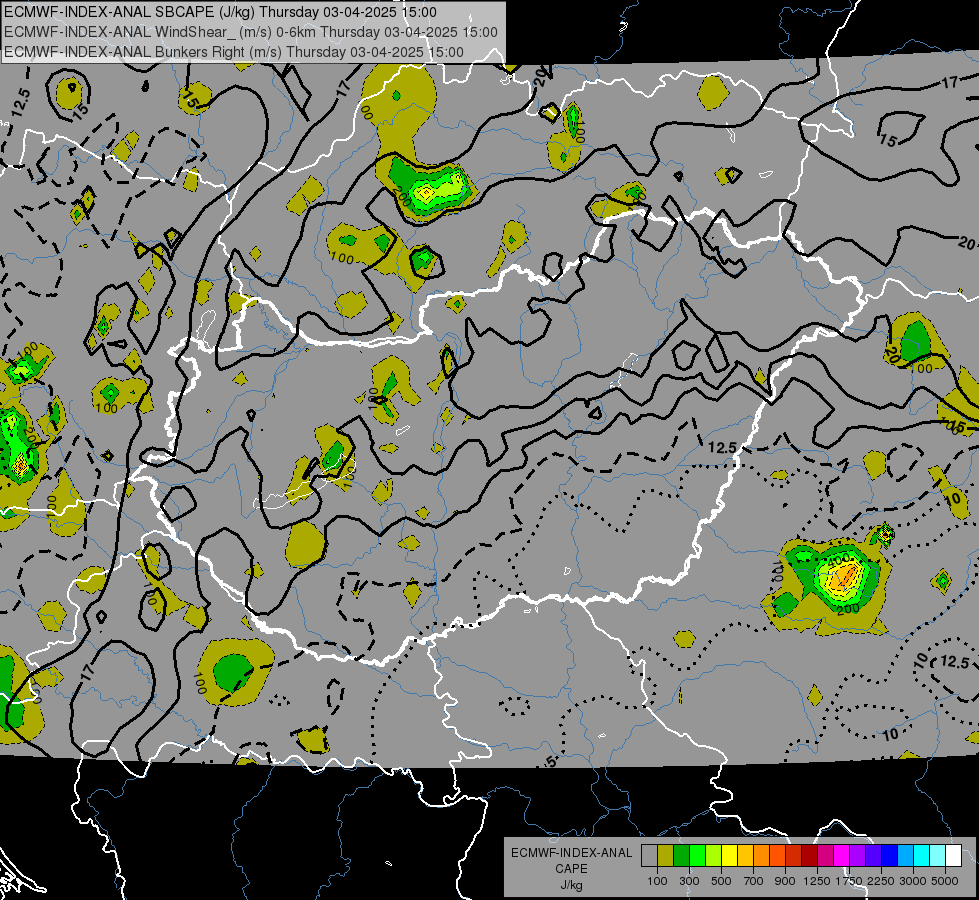The image size is (979, 900).
Task: Click the dark red legend swatch
Action: (809, 856)
